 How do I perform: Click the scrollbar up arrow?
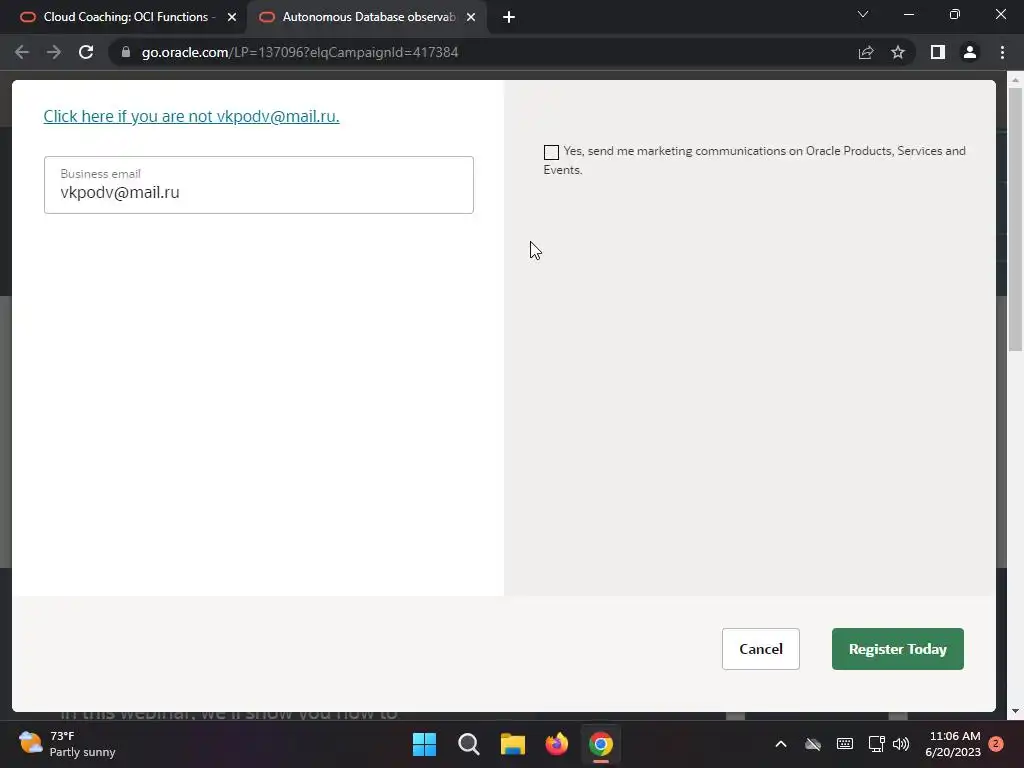[x=1015, y=80]
